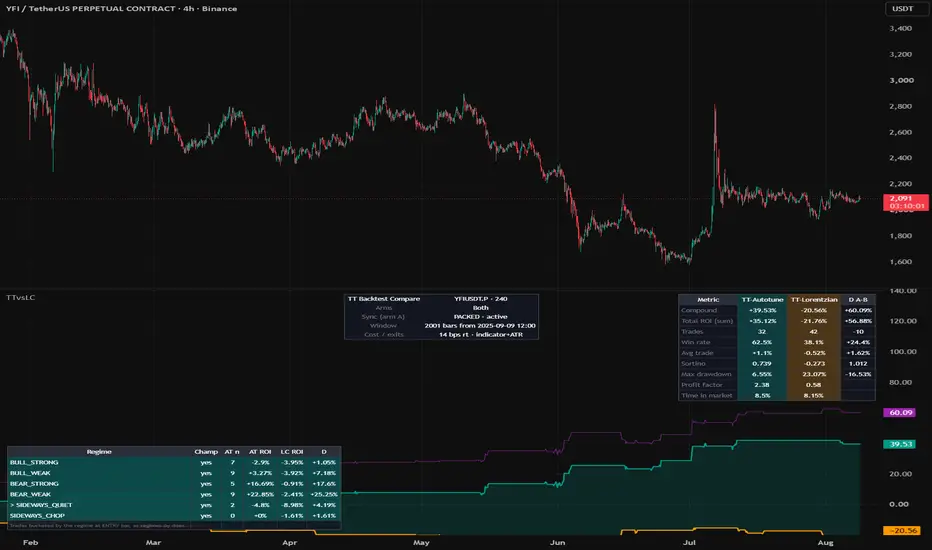Viewport: 932px width, 550px height.
Task: Click the orange -20.56 value tag
Action: point(902,530)
